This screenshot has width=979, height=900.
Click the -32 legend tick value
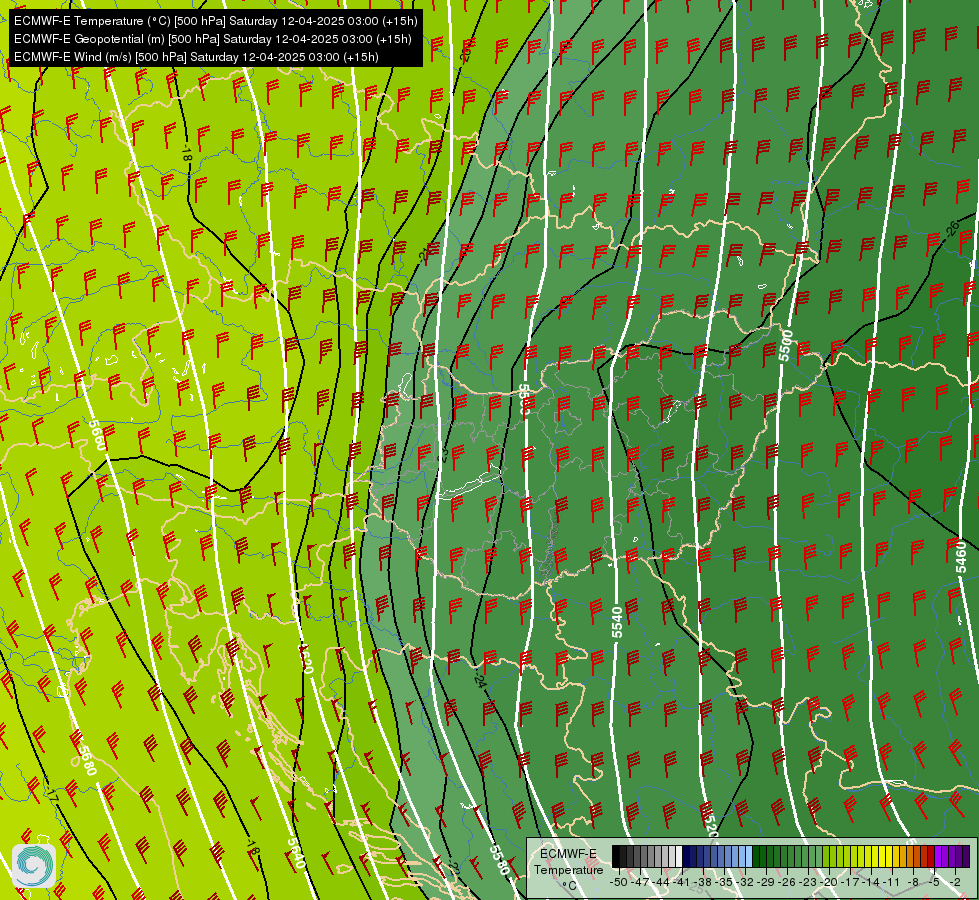point(745,882)
